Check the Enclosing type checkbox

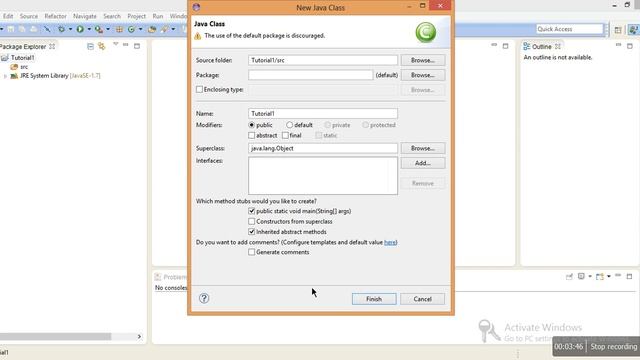[x=199, y=89]
